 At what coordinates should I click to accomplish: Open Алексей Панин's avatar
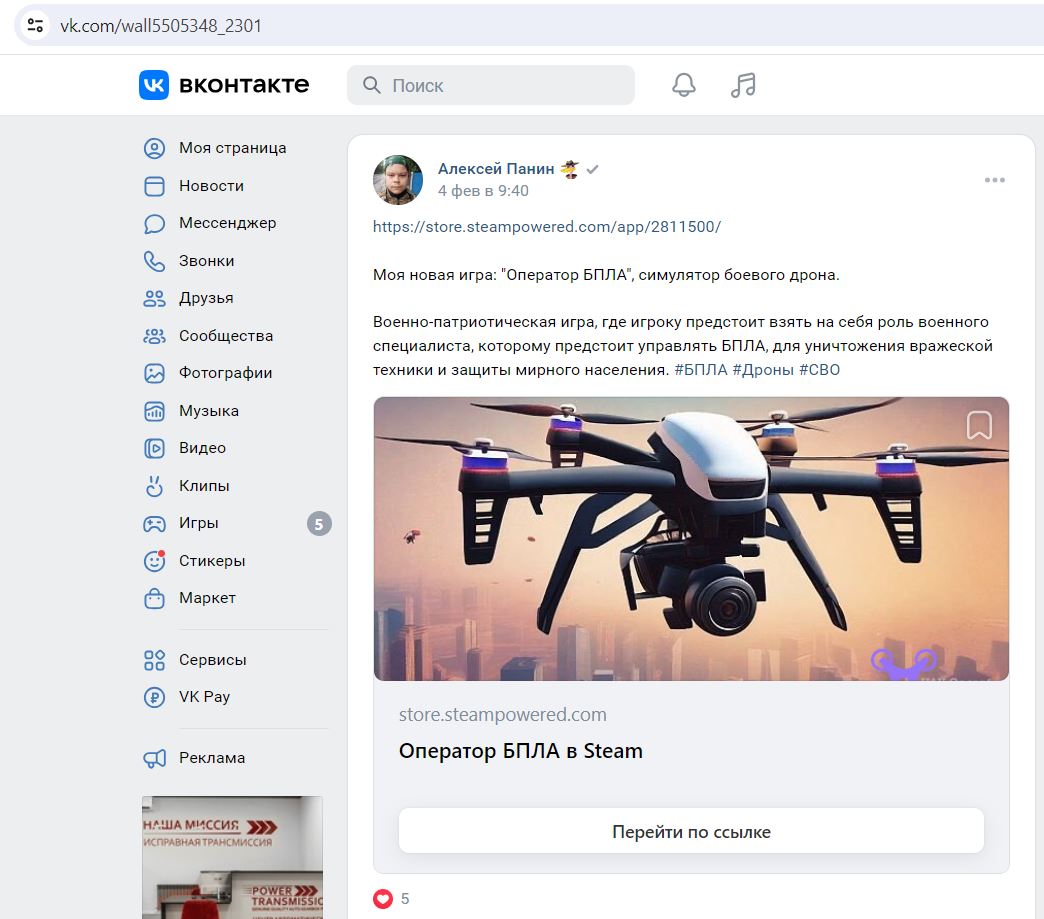[398, 180]
